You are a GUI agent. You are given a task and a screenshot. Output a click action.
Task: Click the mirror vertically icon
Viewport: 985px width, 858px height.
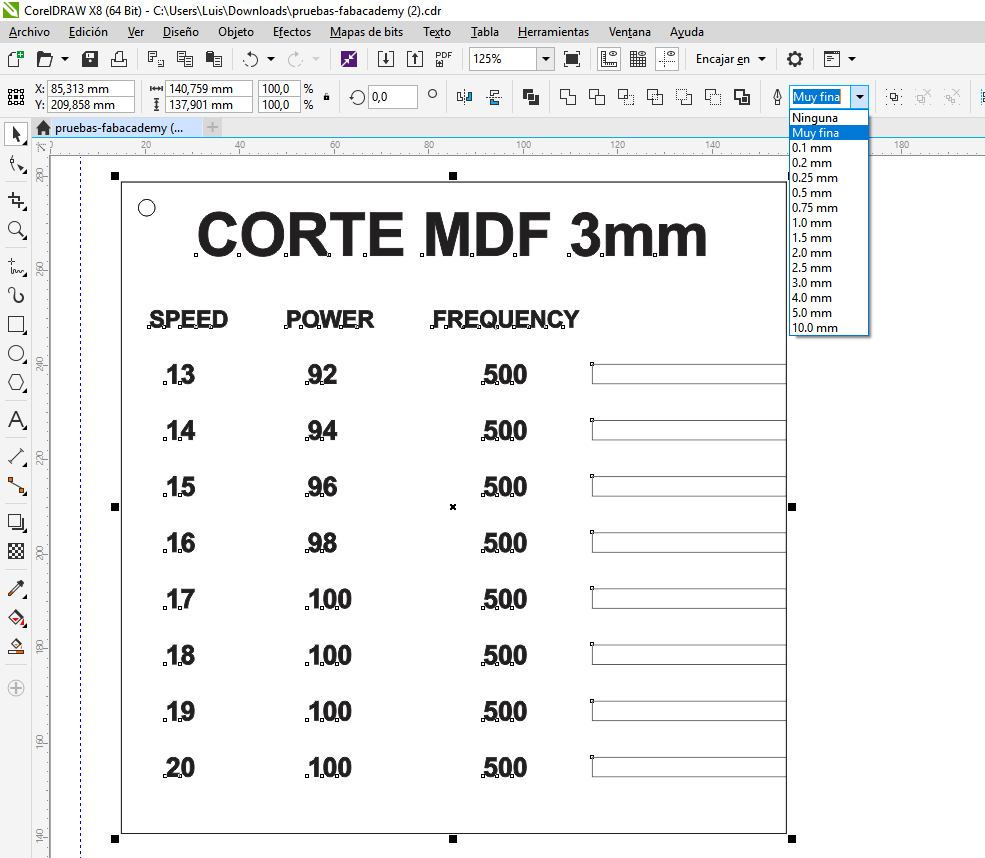(x=494, y=97)
